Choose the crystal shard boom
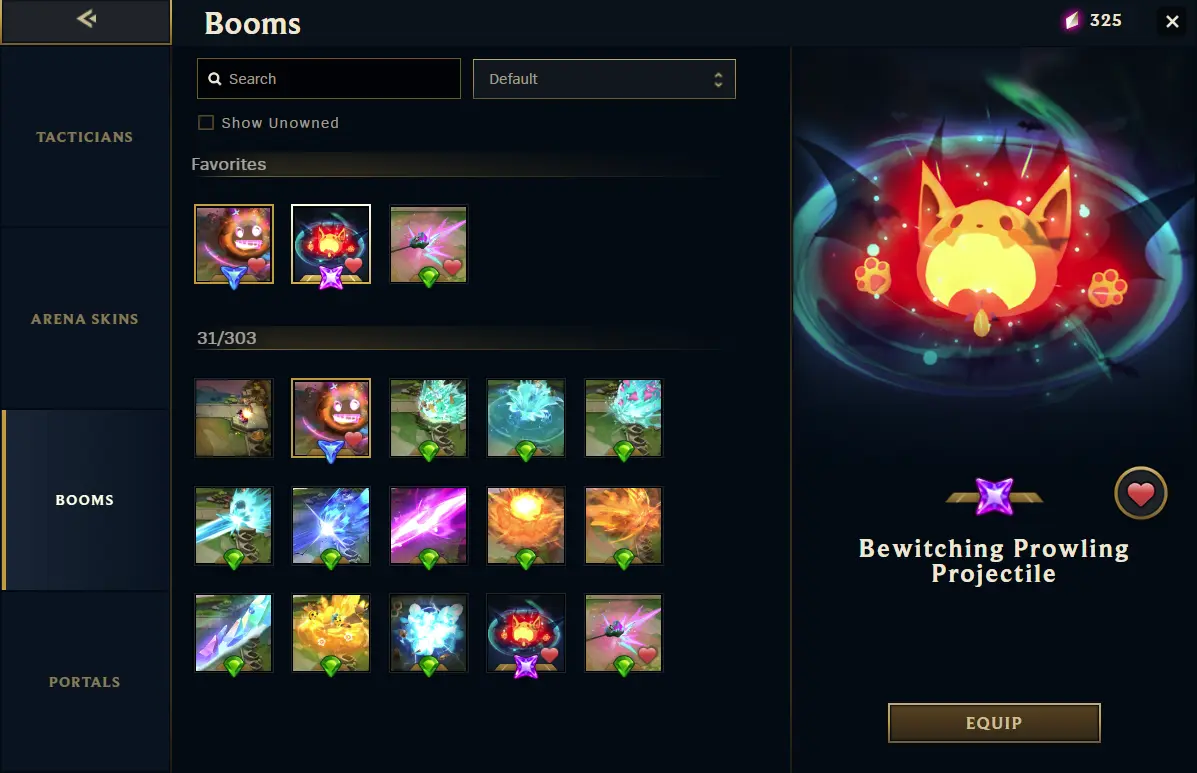 click(x=234, y=633)
